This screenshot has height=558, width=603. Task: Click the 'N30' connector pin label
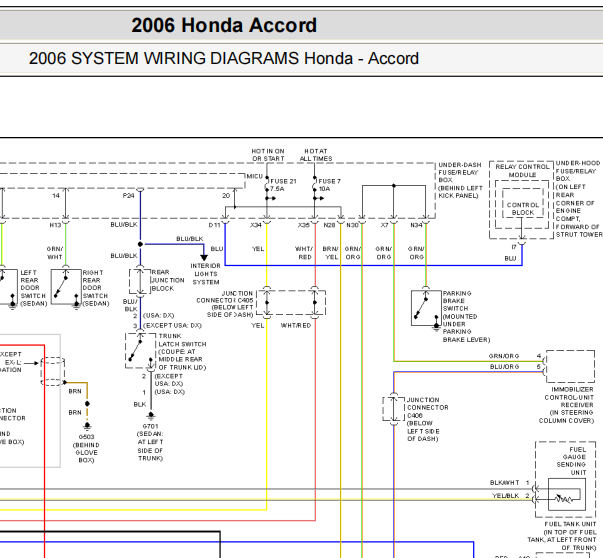(352, 225)
